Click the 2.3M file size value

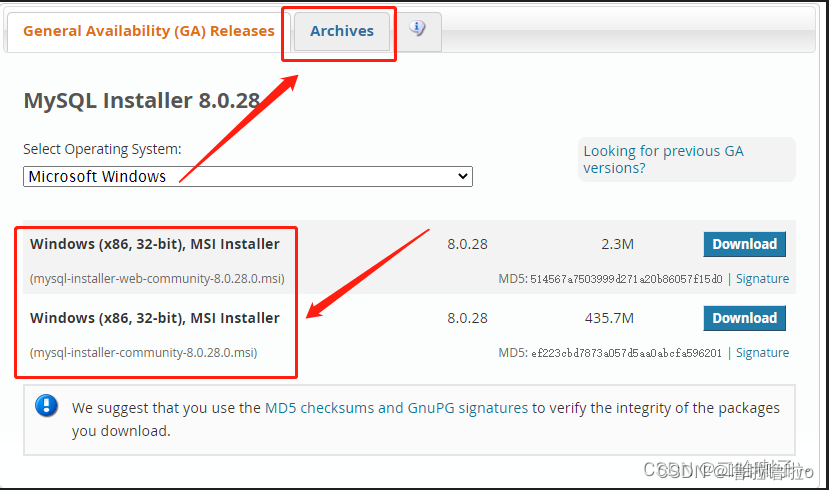pos(618,244)
